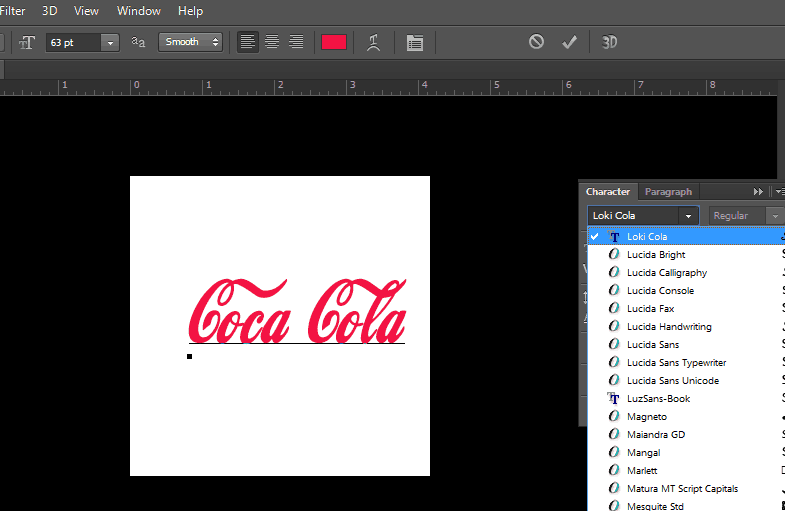
Task: Click the font size T icon
Action: coord(27,42)
